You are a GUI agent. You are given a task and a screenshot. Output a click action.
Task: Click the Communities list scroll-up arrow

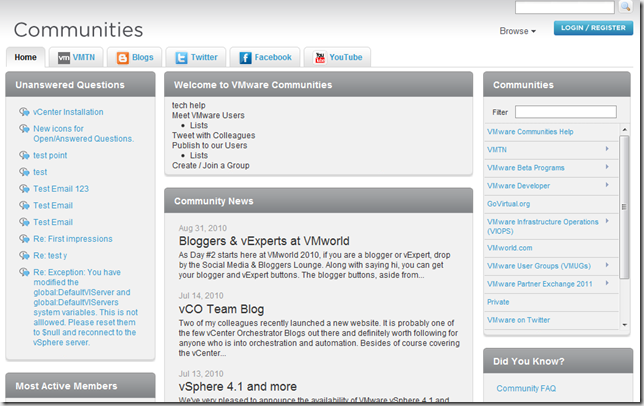624,129
